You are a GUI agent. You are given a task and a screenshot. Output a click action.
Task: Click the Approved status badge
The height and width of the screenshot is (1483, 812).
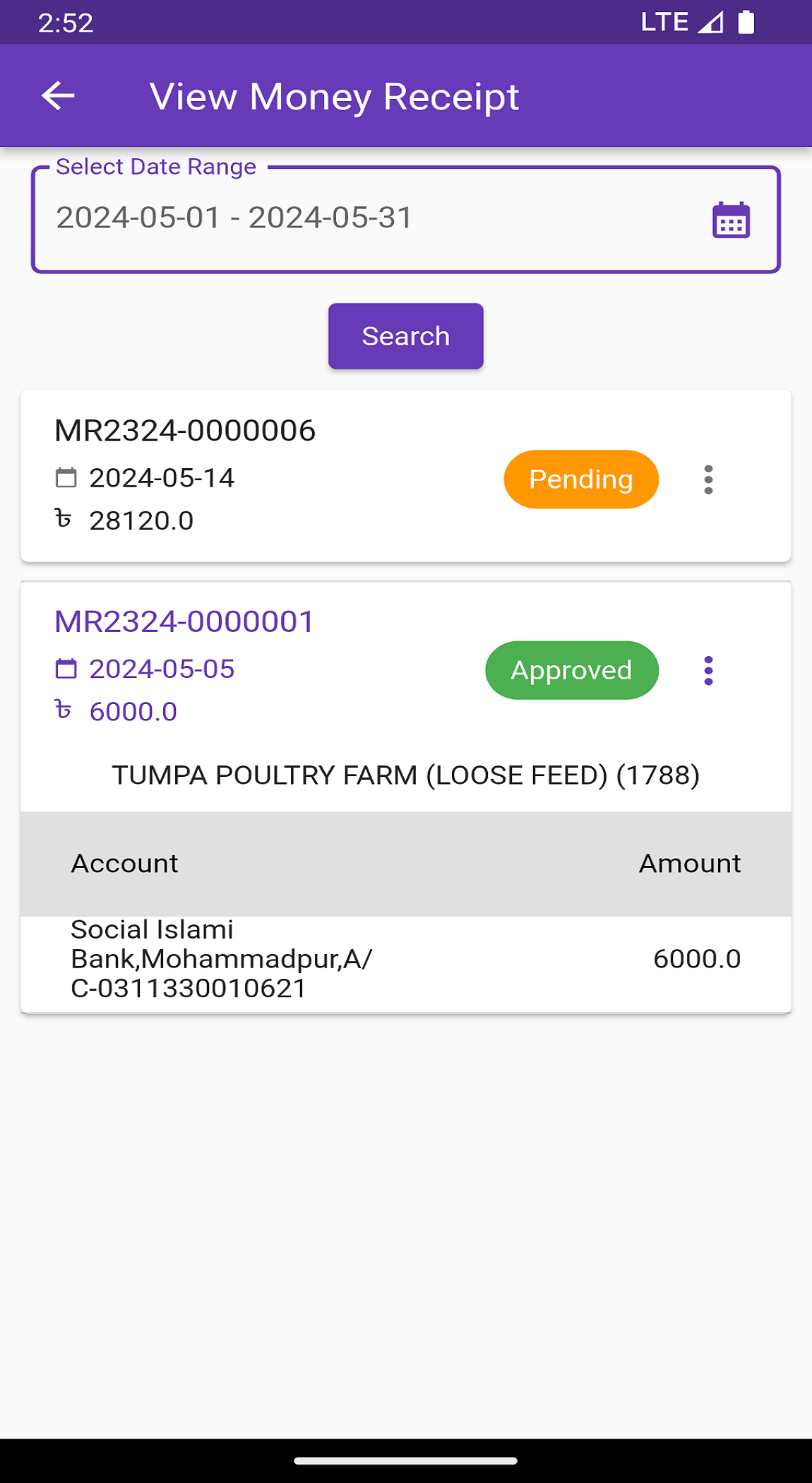click(x=571, y=670)
